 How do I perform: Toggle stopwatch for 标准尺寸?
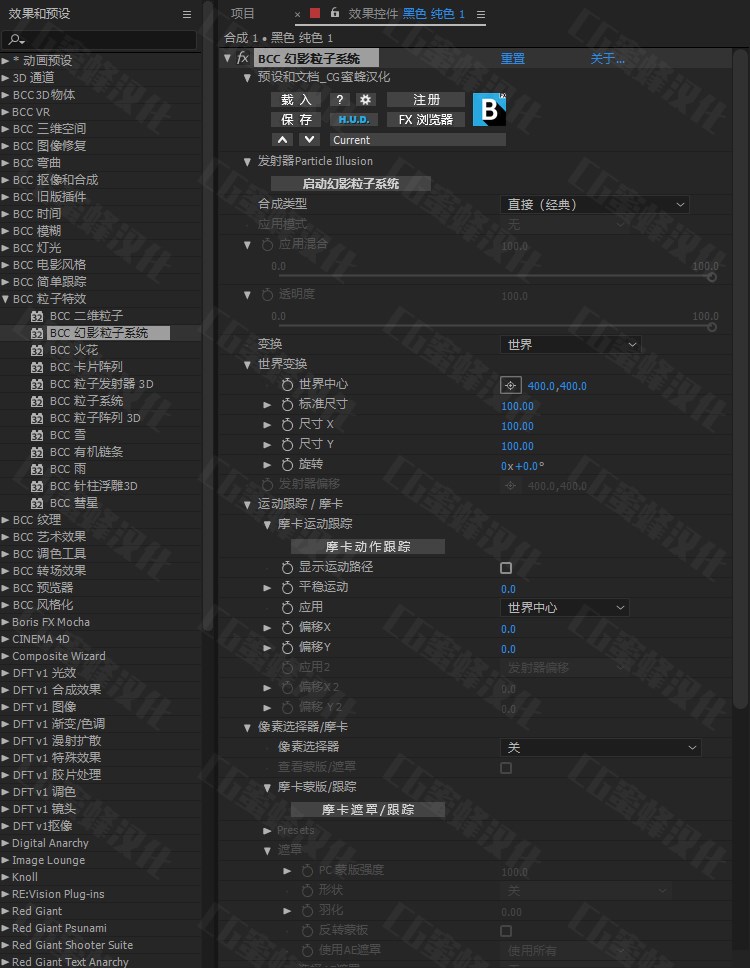tap(287, 405)
